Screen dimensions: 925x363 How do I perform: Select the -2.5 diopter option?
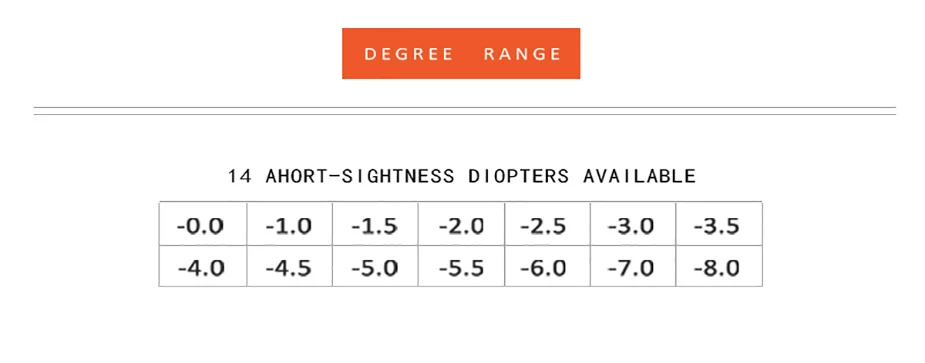[x=547, y=224]
